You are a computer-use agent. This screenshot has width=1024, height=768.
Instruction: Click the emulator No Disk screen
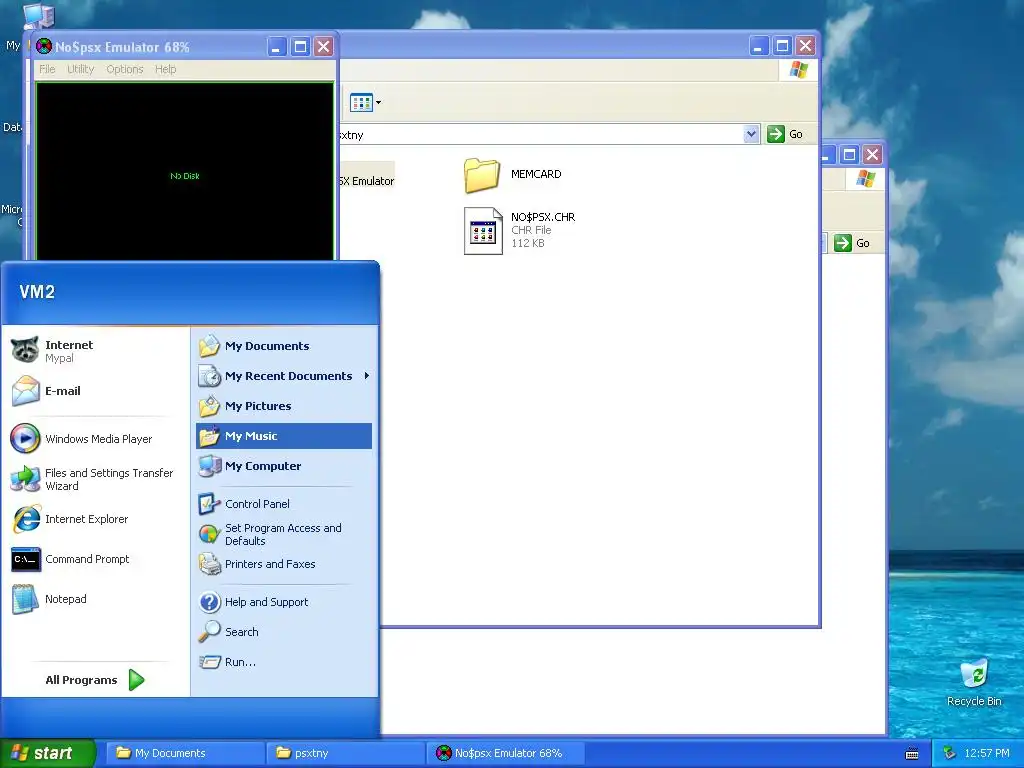tap(185, 172)
